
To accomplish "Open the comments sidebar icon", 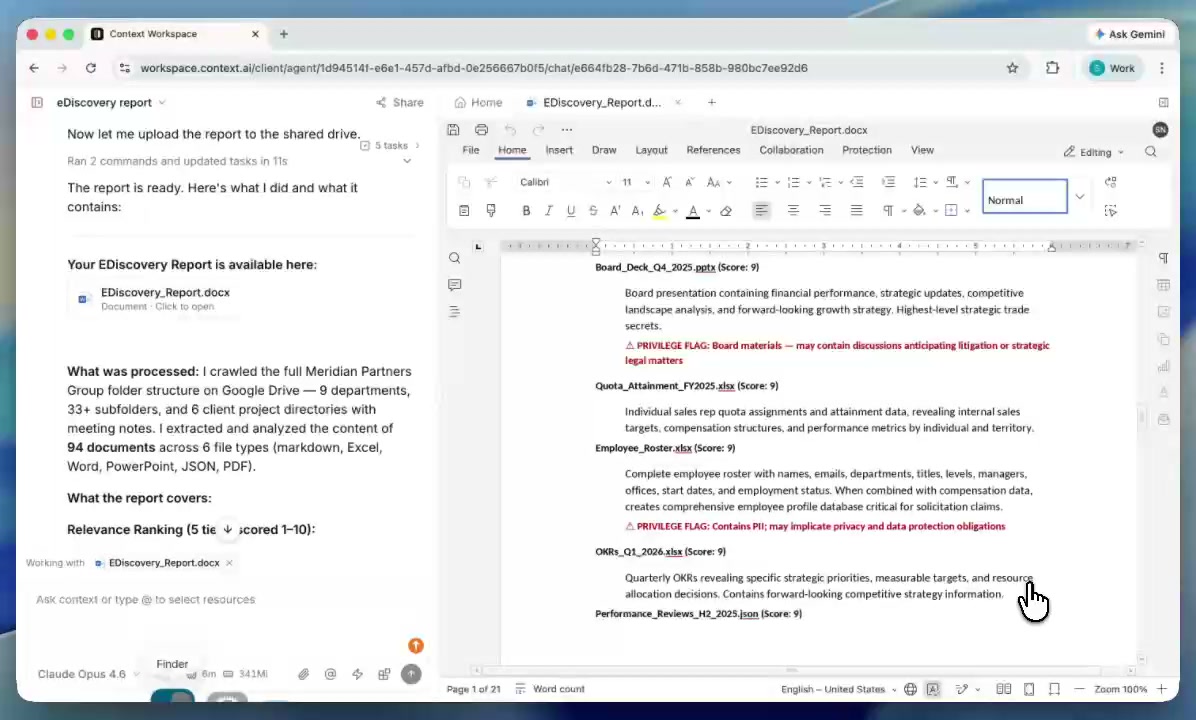I will tap(455, 284).
